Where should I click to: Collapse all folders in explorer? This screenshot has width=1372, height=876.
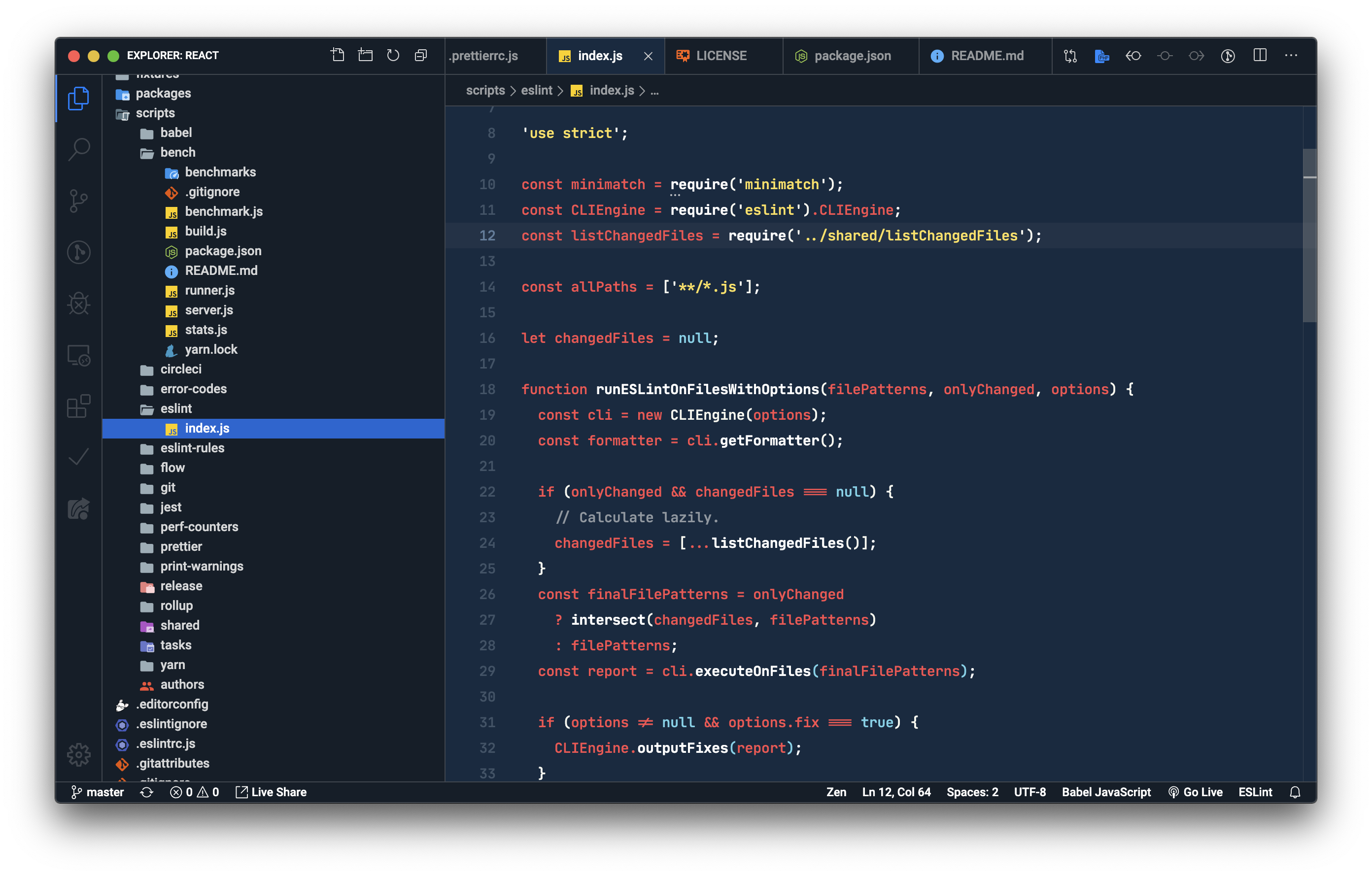pos(421,55)
